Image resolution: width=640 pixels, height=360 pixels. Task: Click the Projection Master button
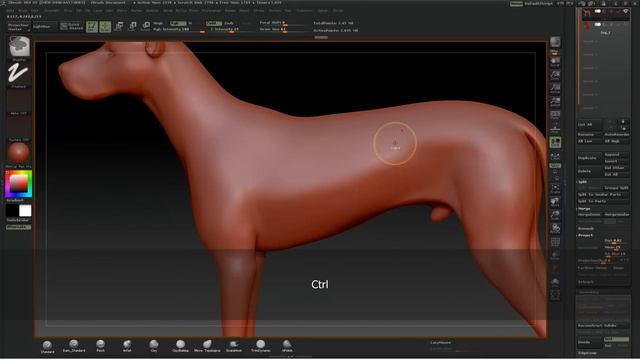tap(18, 27)
